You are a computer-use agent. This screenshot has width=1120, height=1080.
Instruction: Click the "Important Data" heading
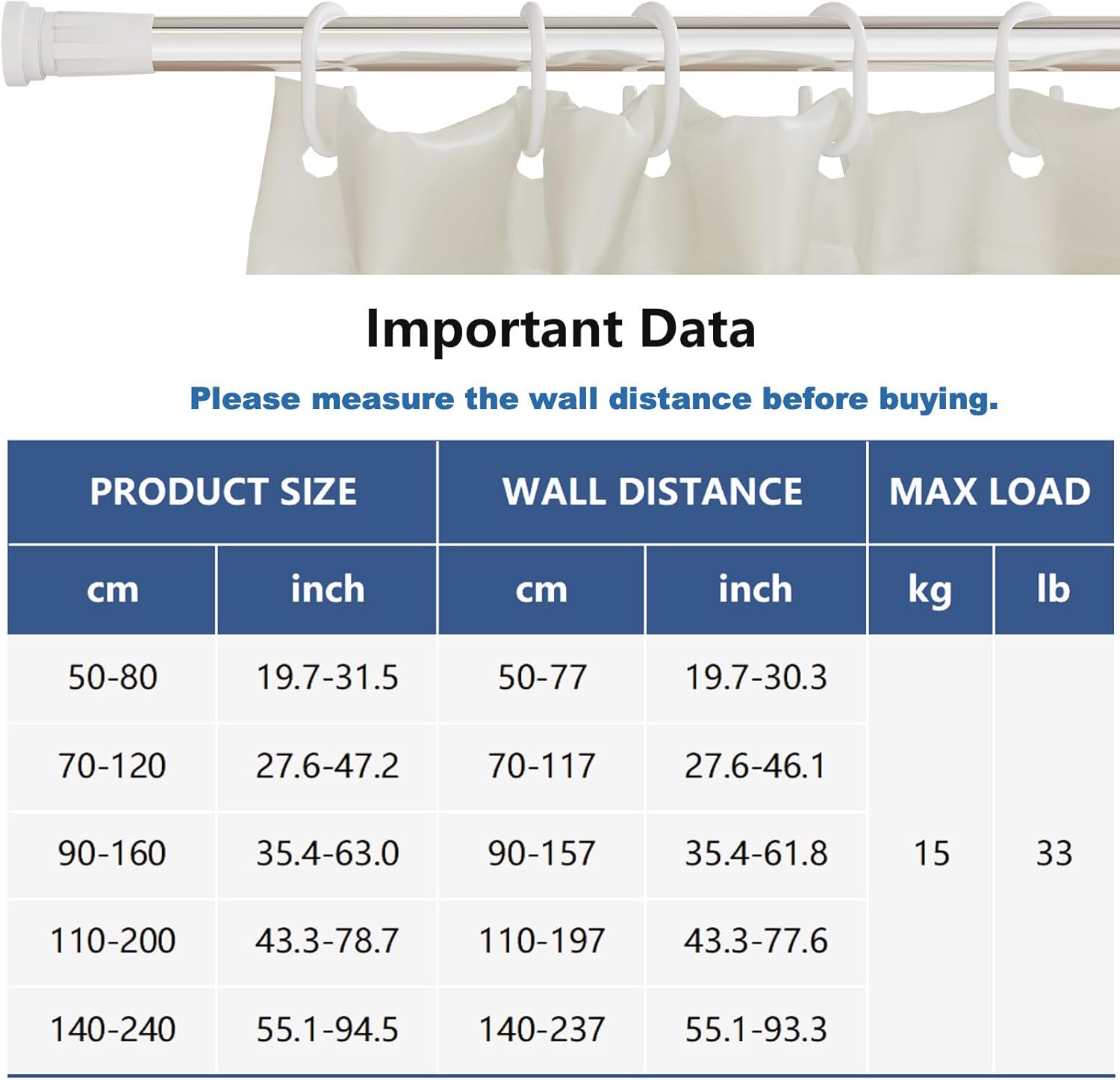click(560, 329)
